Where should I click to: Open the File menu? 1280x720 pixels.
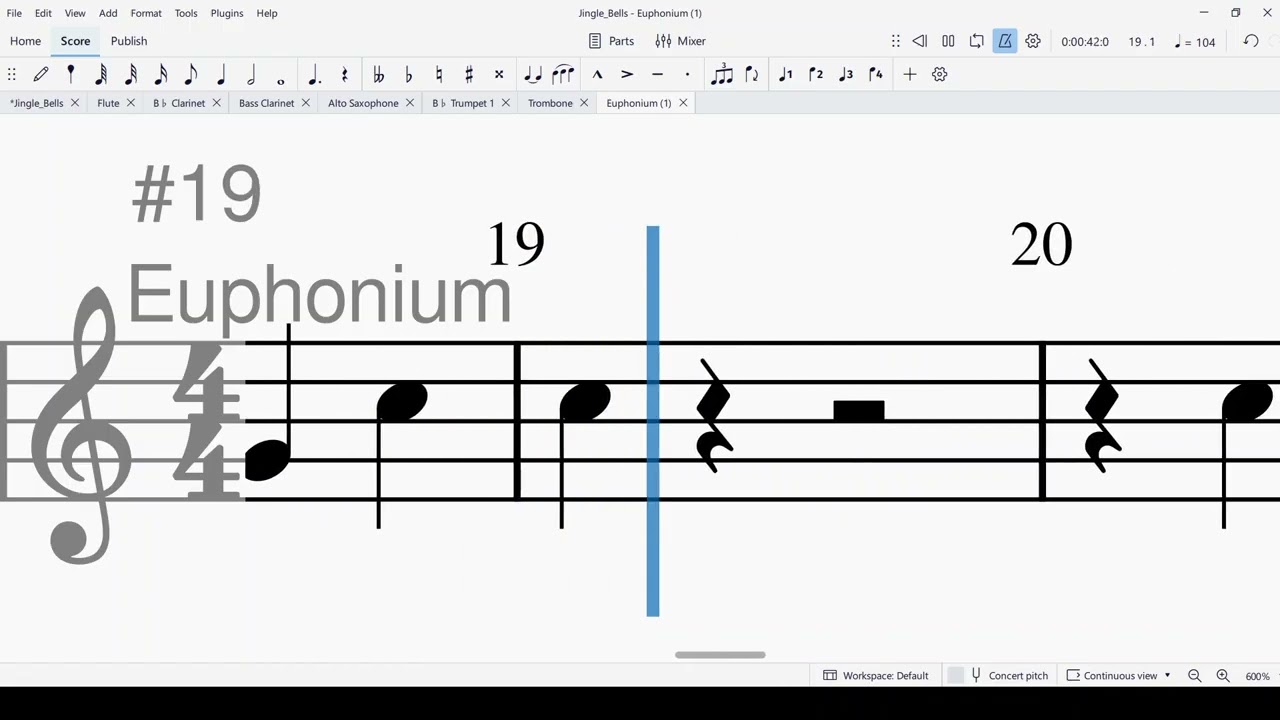point(14,13)
